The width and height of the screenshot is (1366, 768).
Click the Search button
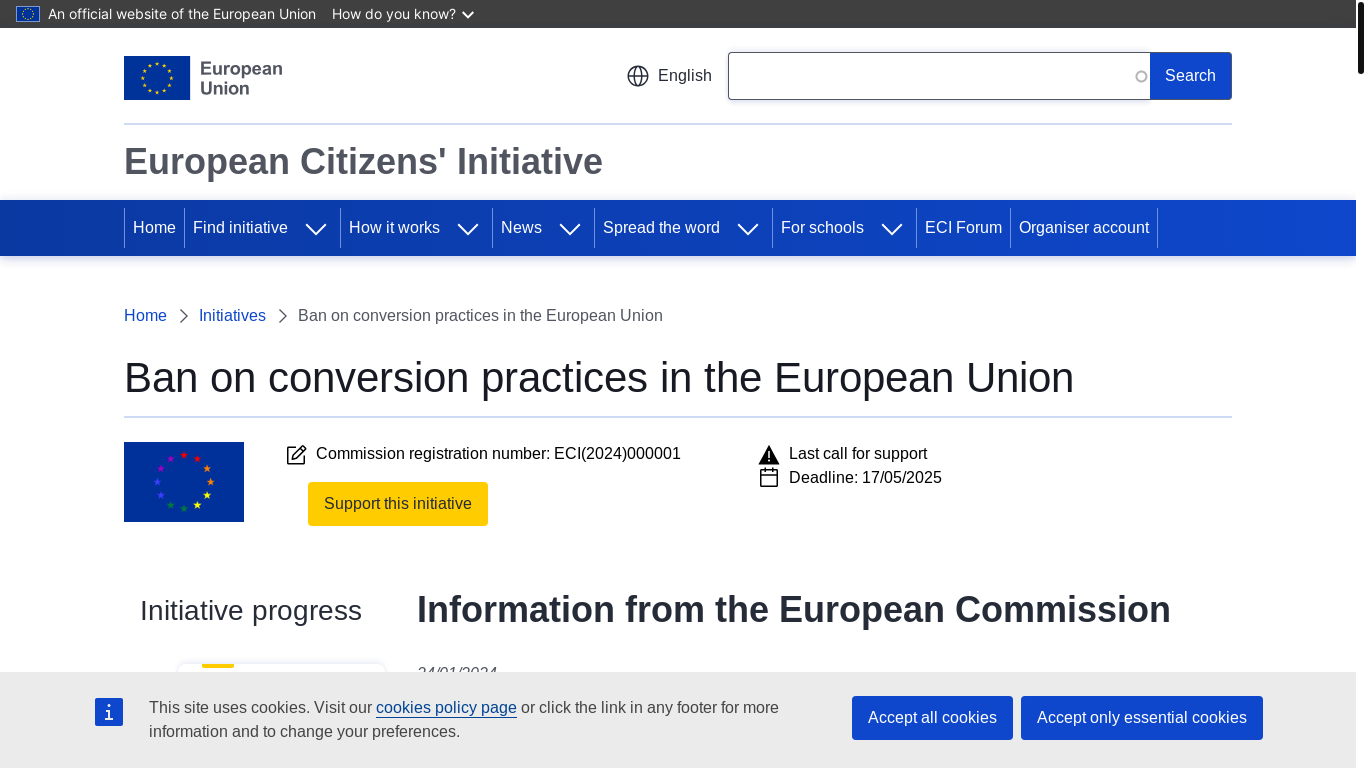[x=1190, y=76]
